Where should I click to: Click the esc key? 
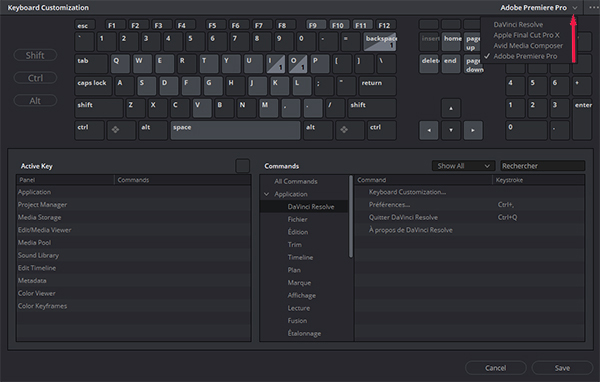pyautogui.click(x=85, y=25)
